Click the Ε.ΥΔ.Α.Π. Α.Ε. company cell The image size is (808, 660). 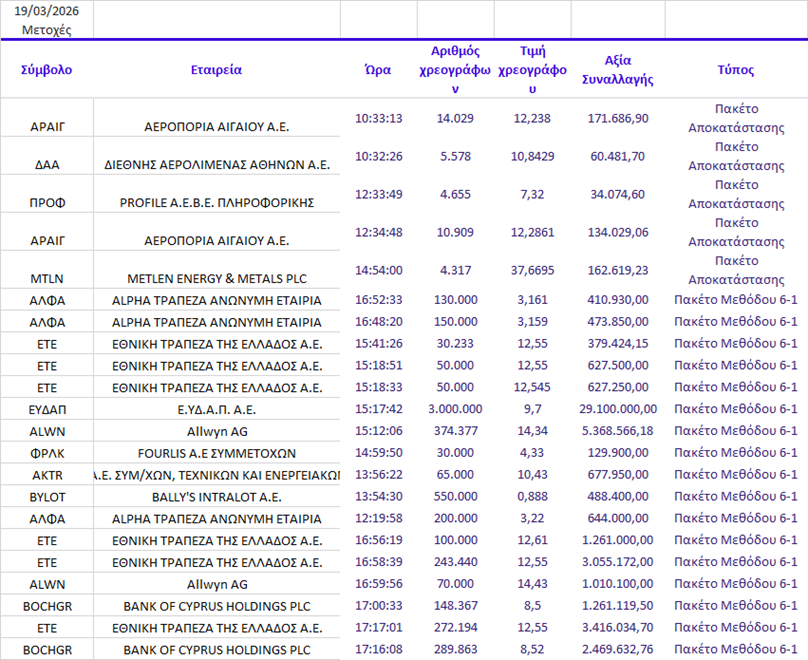coord(216,410)
